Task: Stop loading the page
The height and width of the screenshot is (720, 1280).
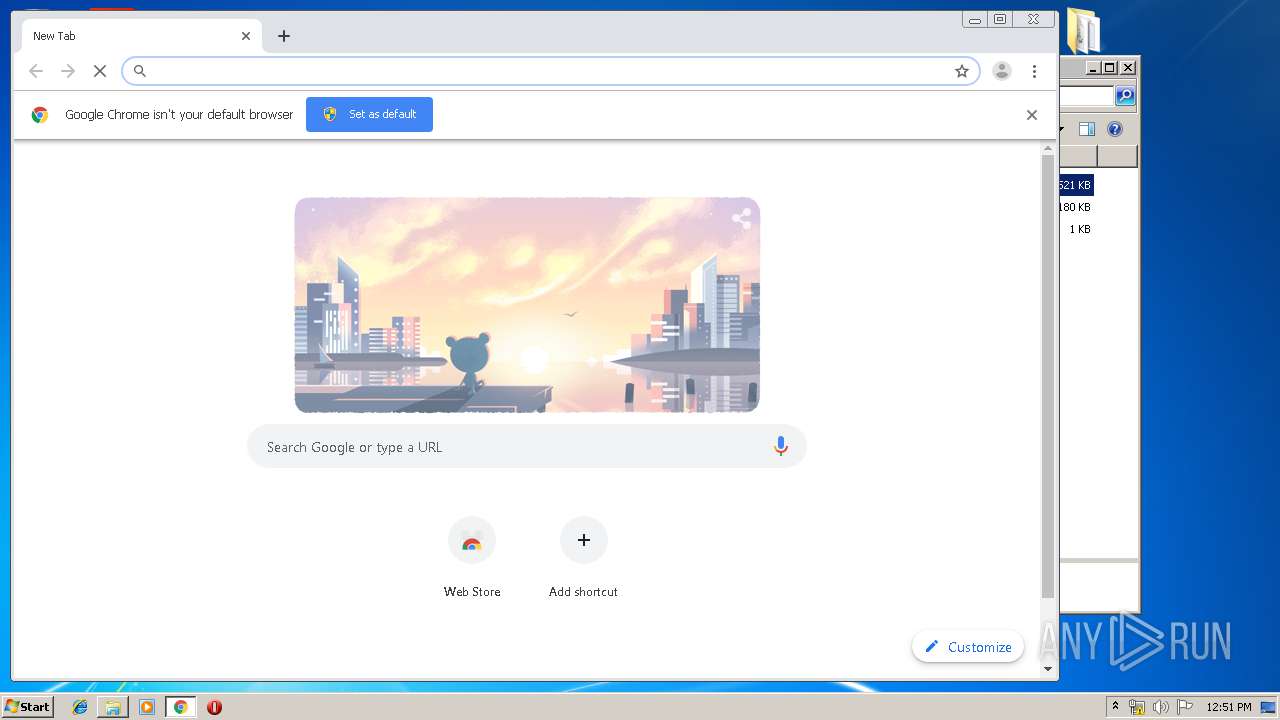Action: pos(100,71)
